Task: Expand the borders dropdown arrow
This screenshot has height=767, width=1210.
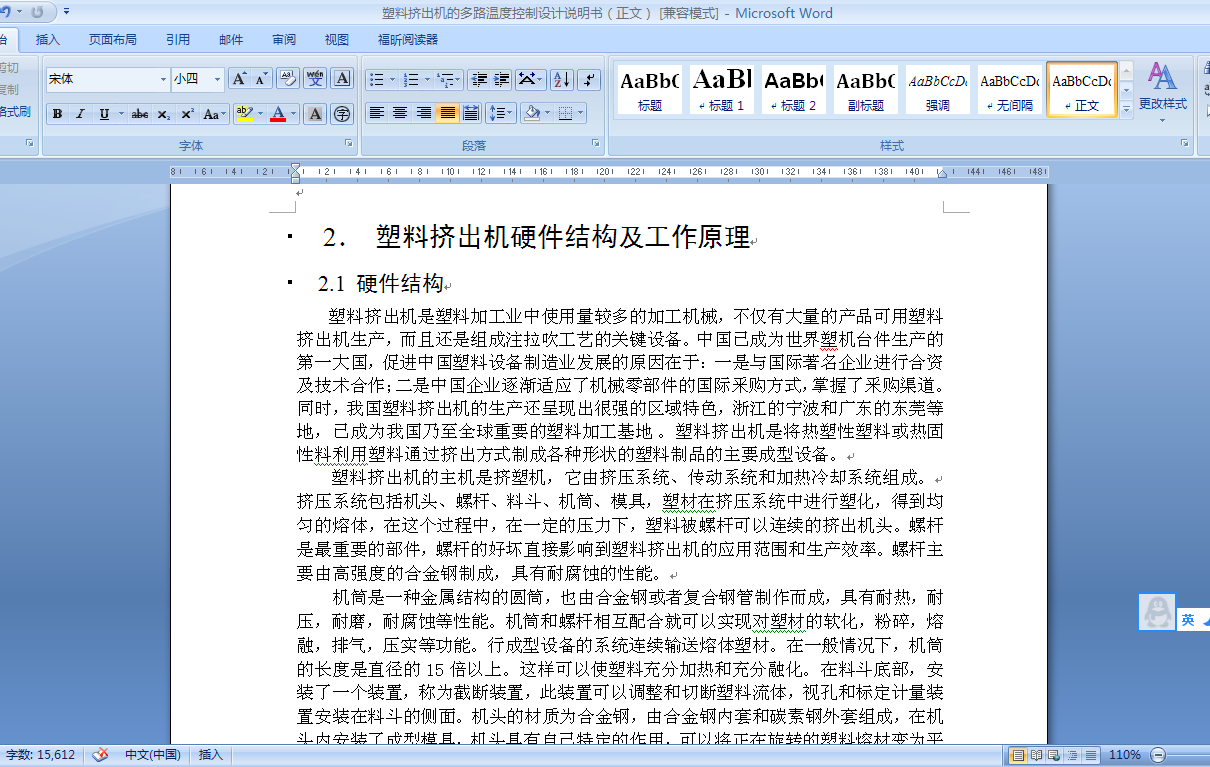Action: pyautogui.click(x=582, y=113)
